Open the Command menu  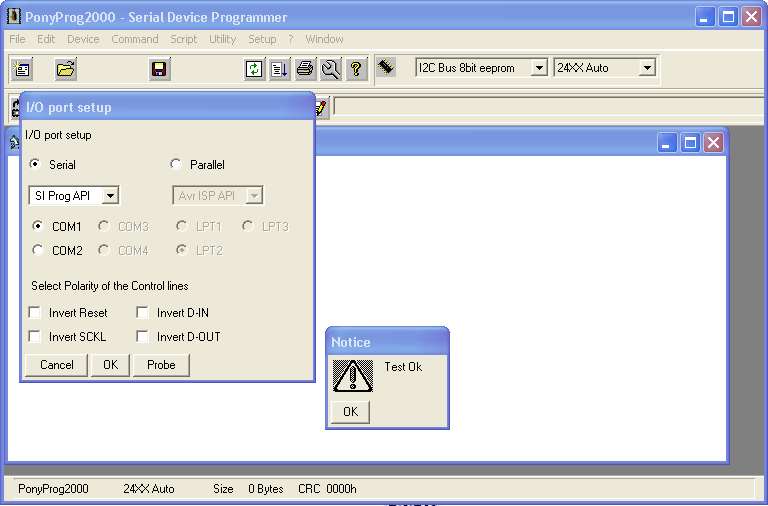134,39
